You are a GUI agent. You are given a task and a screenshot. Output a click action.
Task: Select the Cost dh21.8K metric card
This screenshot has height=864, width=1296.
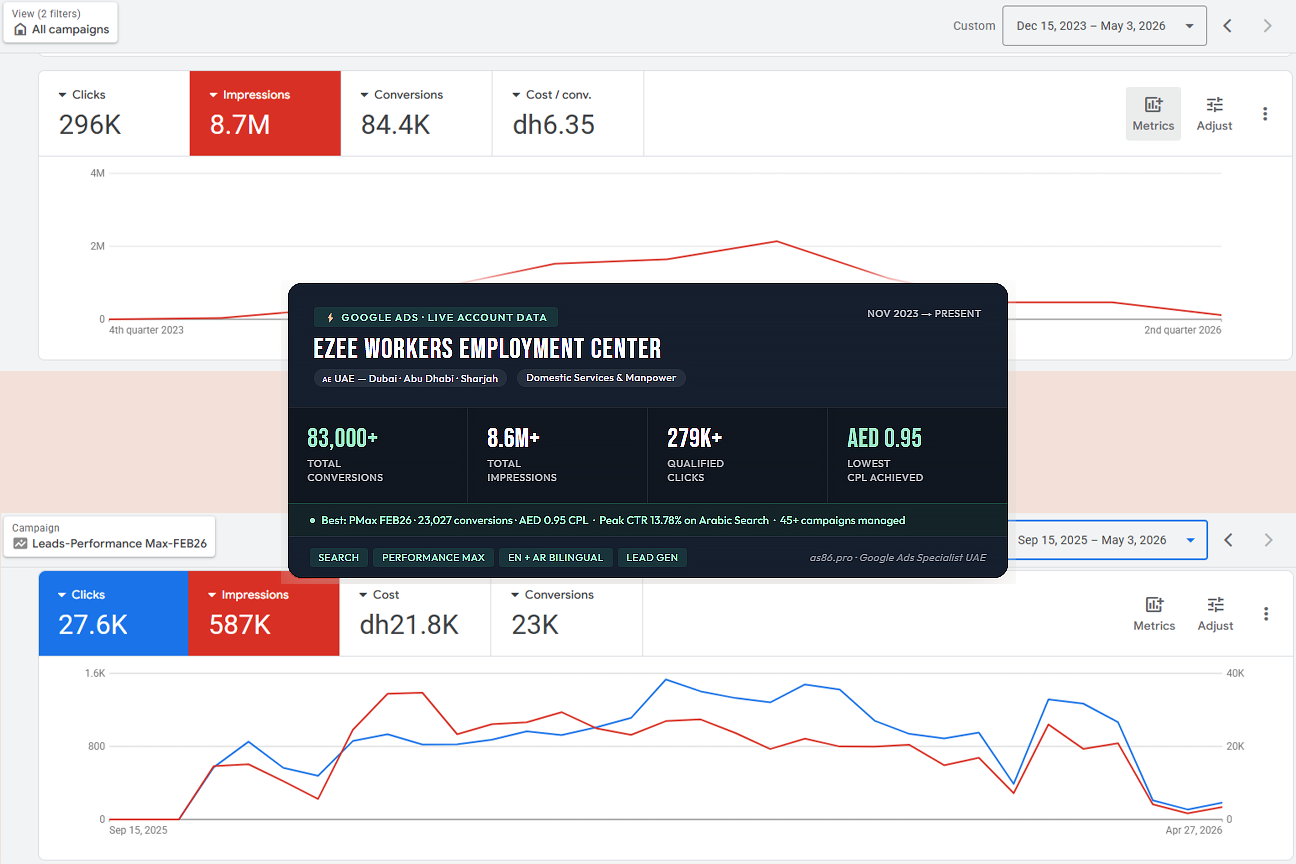click(x=415, y=613)
